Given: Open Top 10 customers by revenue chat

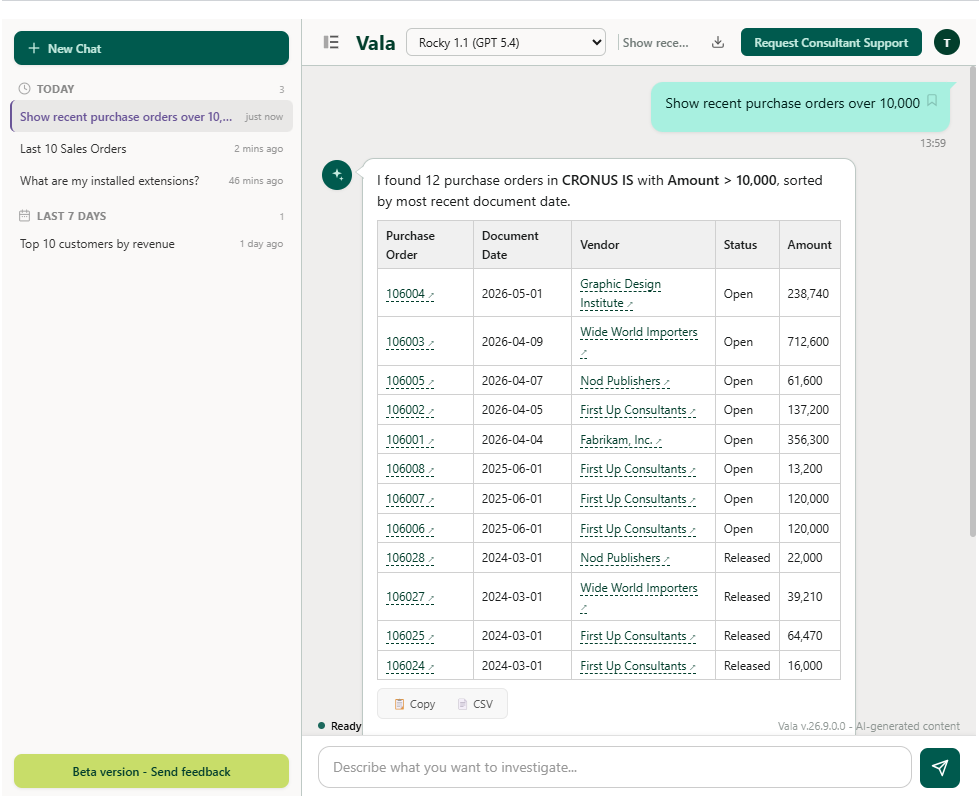Looking at the screenshot, I should point(151,243).
